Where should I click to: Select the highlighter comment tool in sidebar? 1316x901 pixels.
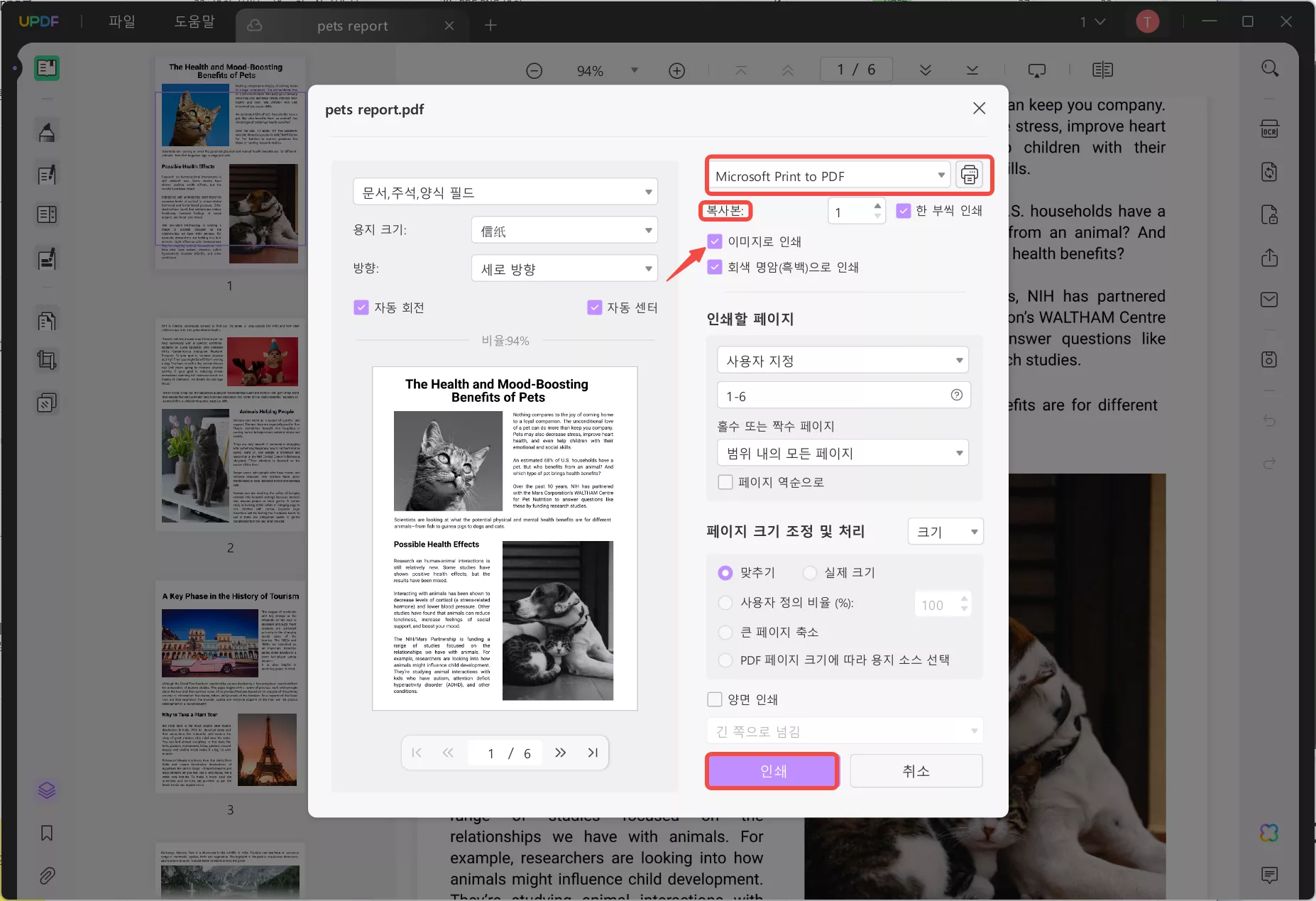tap(47, 132)
